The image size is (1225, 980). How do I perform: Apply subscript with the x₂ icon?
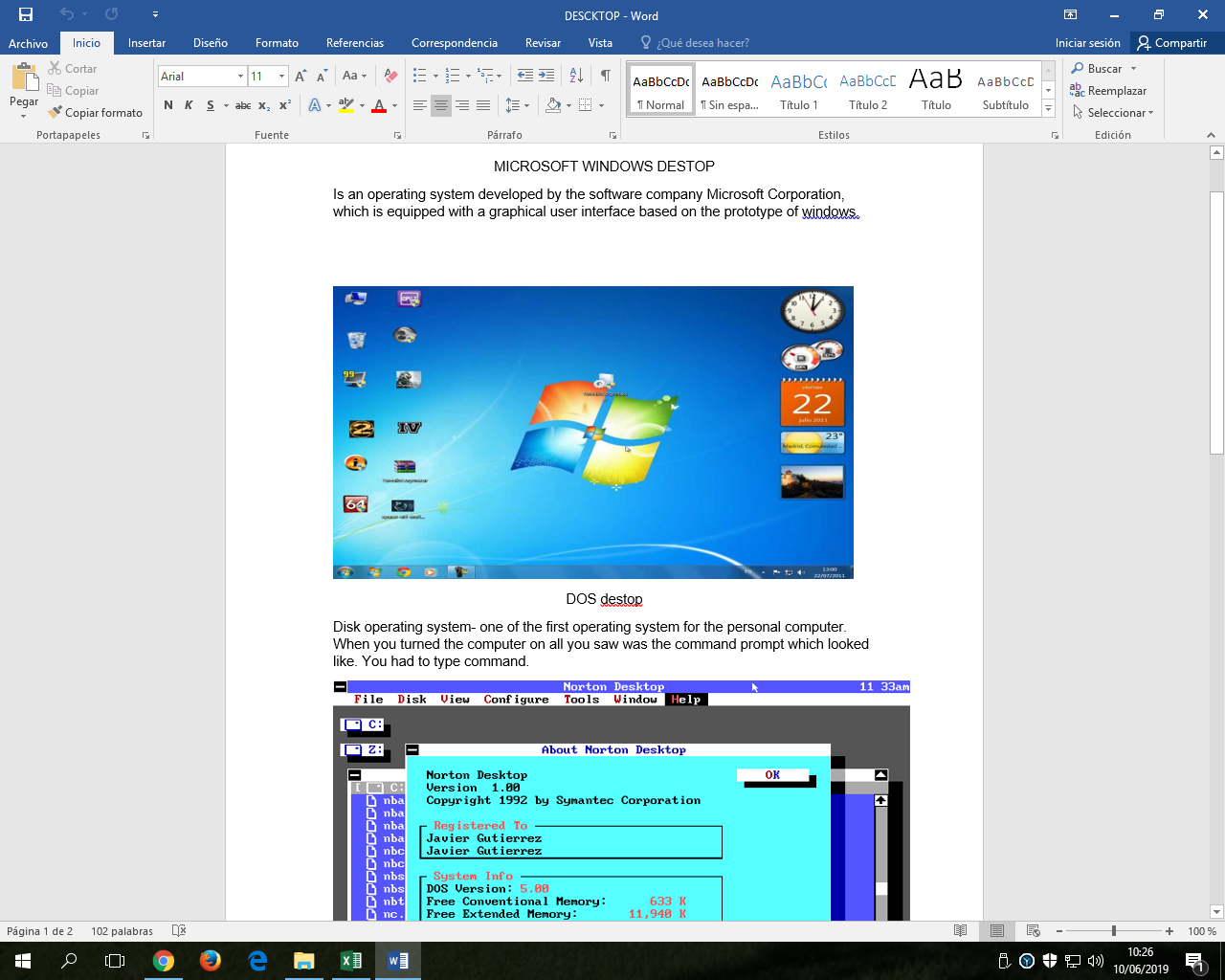(264, 105)
